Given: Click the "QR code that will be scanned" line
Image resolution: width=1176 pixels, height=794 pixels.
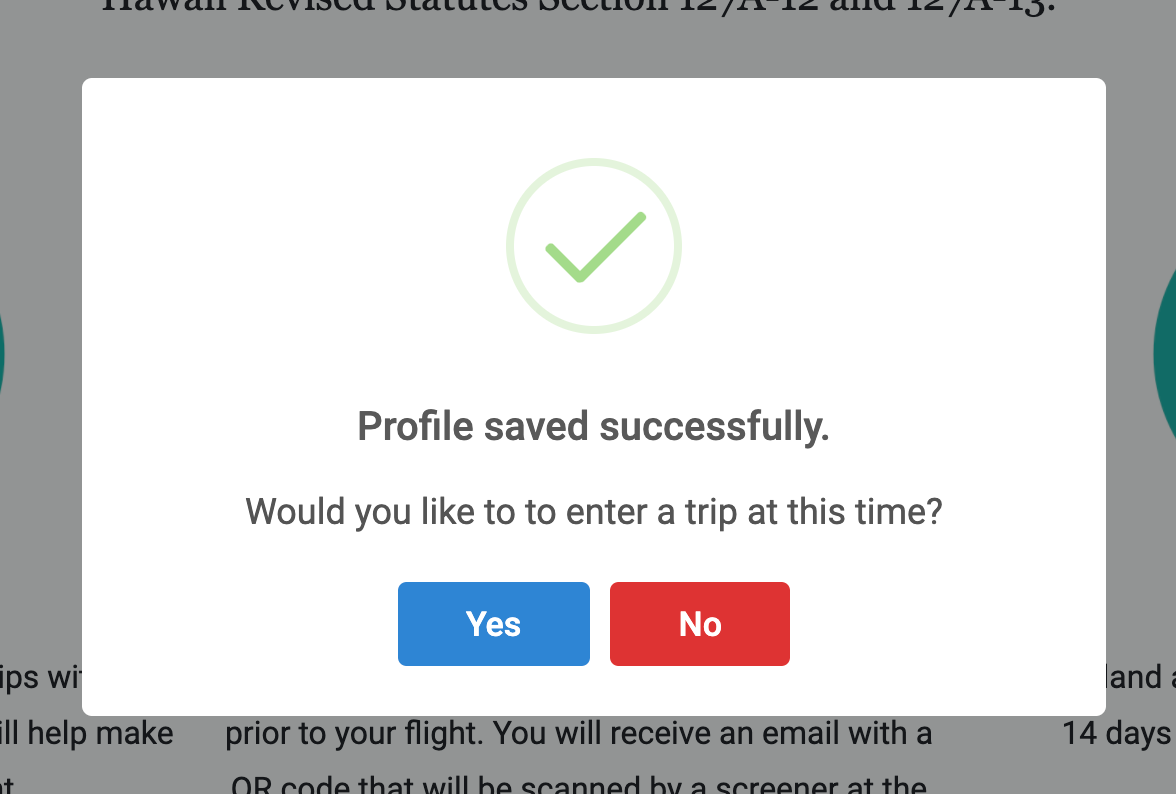Looking at the screenshot, I should (578, 785).
